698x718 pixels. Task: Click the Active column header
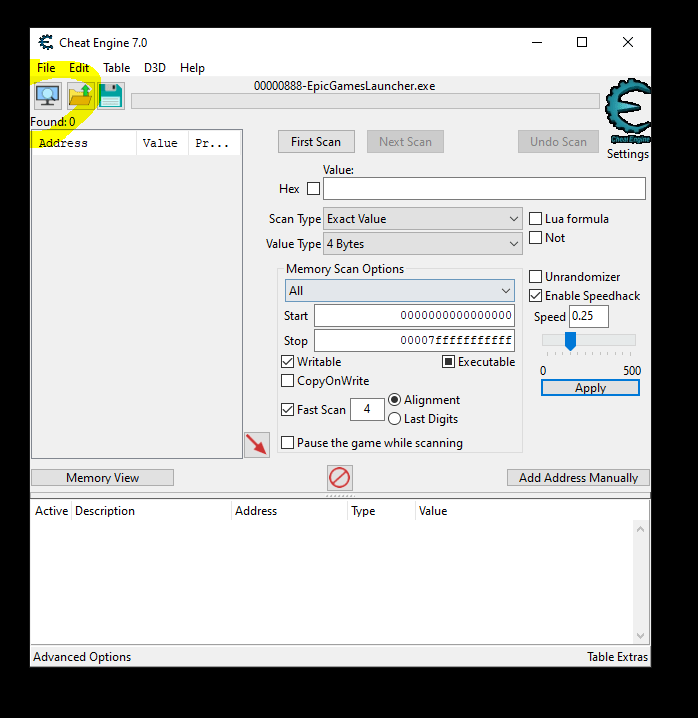51,511
